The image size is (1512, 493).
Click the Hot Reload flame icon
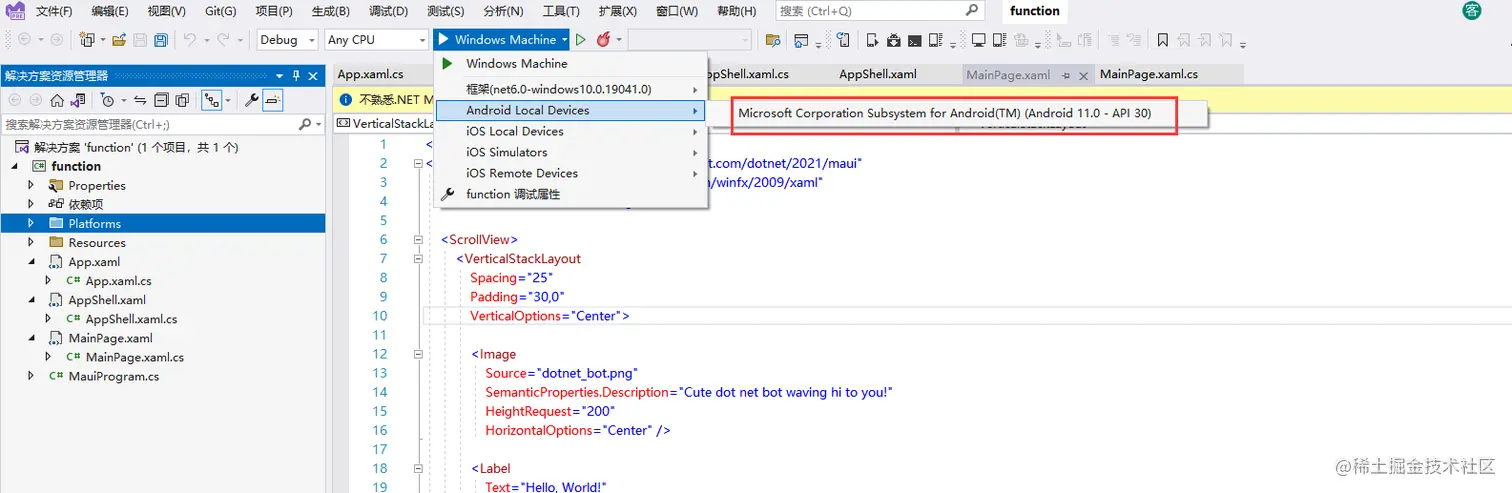click(603, 40)
